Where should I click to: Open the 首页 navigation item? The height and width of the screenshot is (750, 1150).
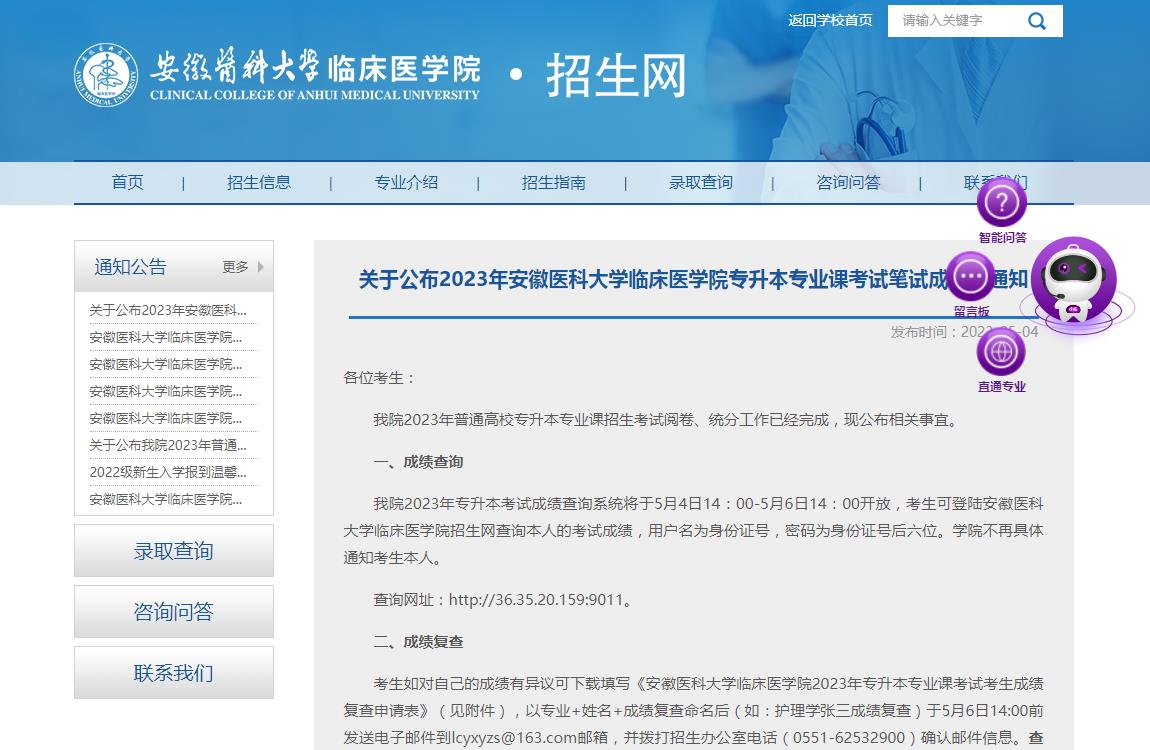point(128,182)
